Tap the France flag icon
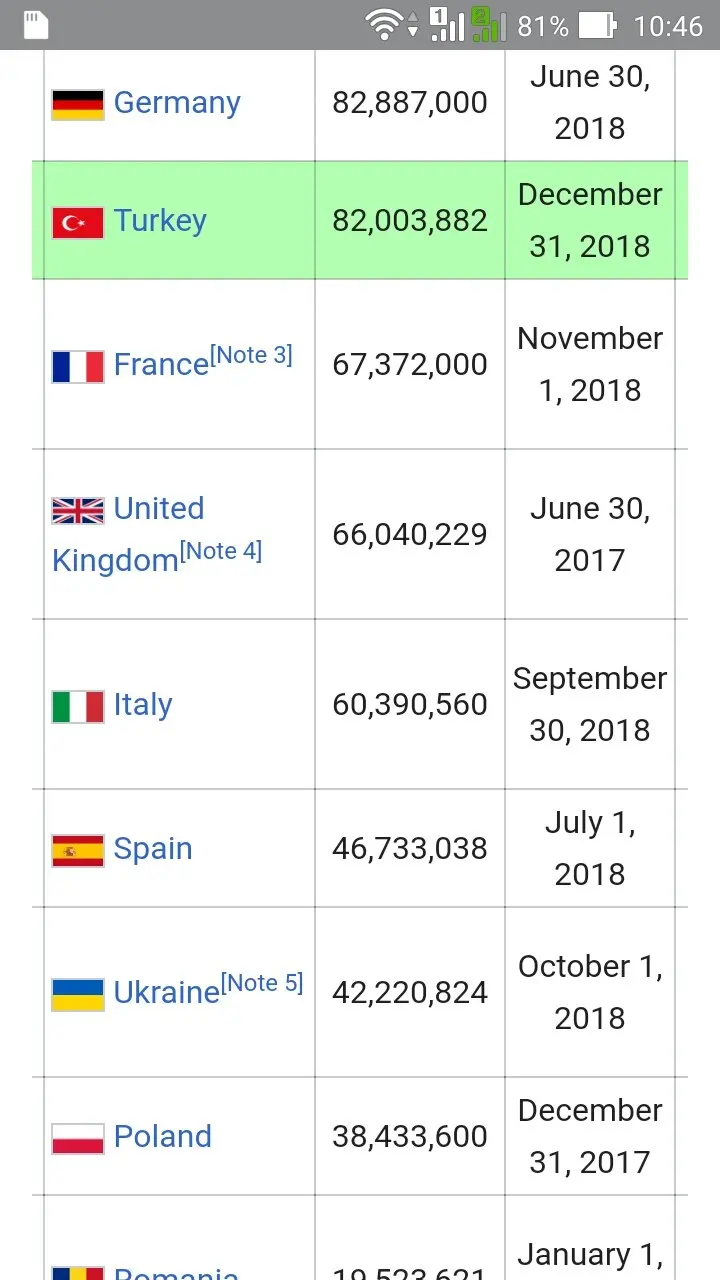 pyautogui.click(x=78, y=366)
